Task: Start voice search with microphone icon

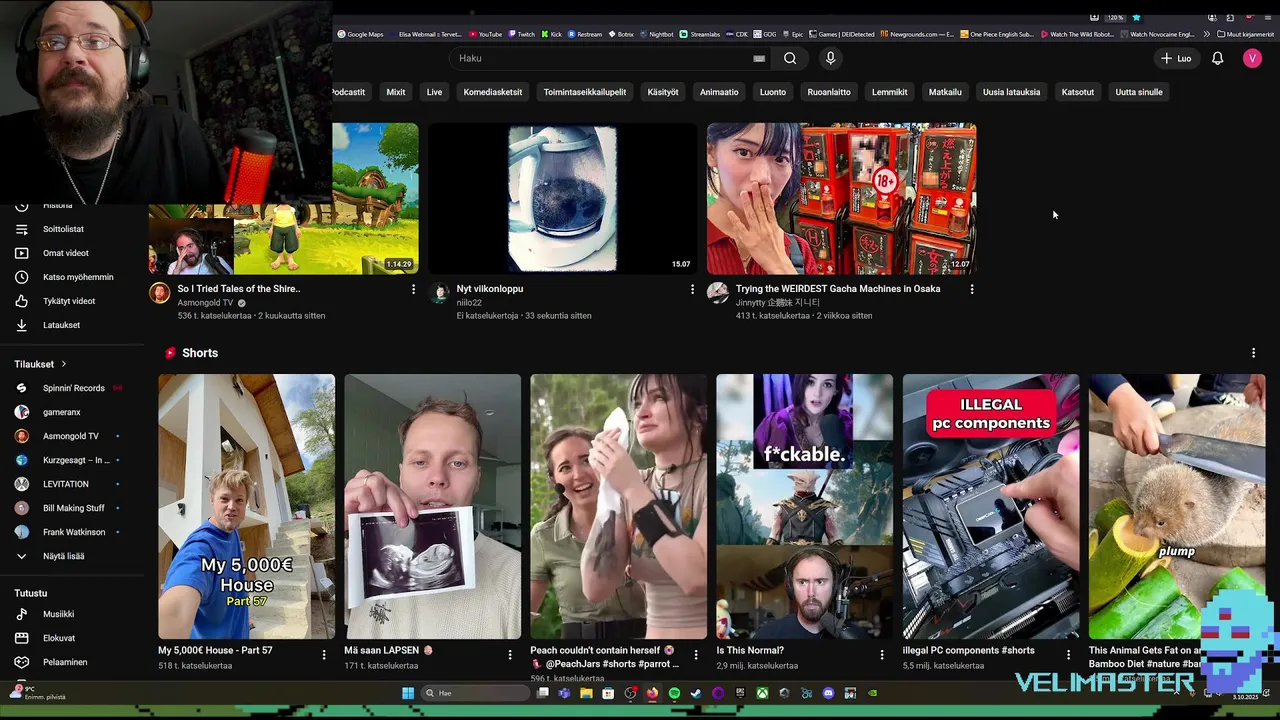Action: point(830,58)
